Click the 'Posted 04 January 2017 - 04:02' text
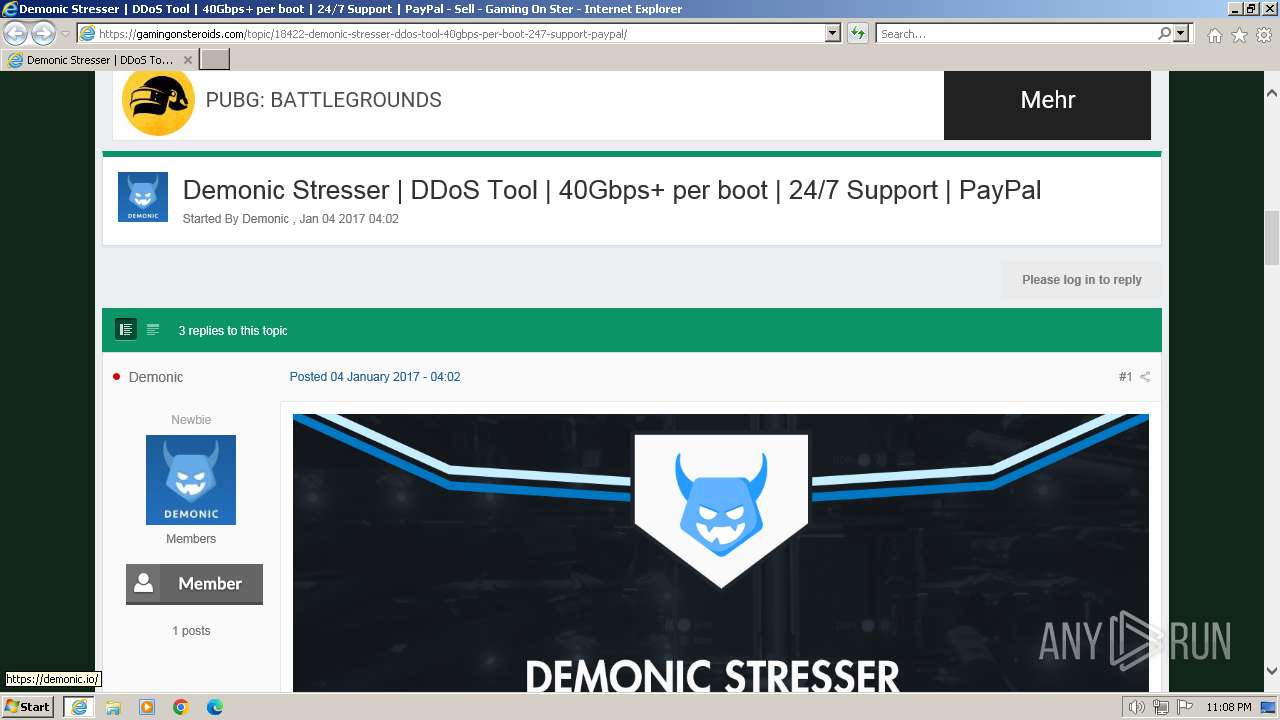Screen dimensions: 1280x720 (375, 377)
